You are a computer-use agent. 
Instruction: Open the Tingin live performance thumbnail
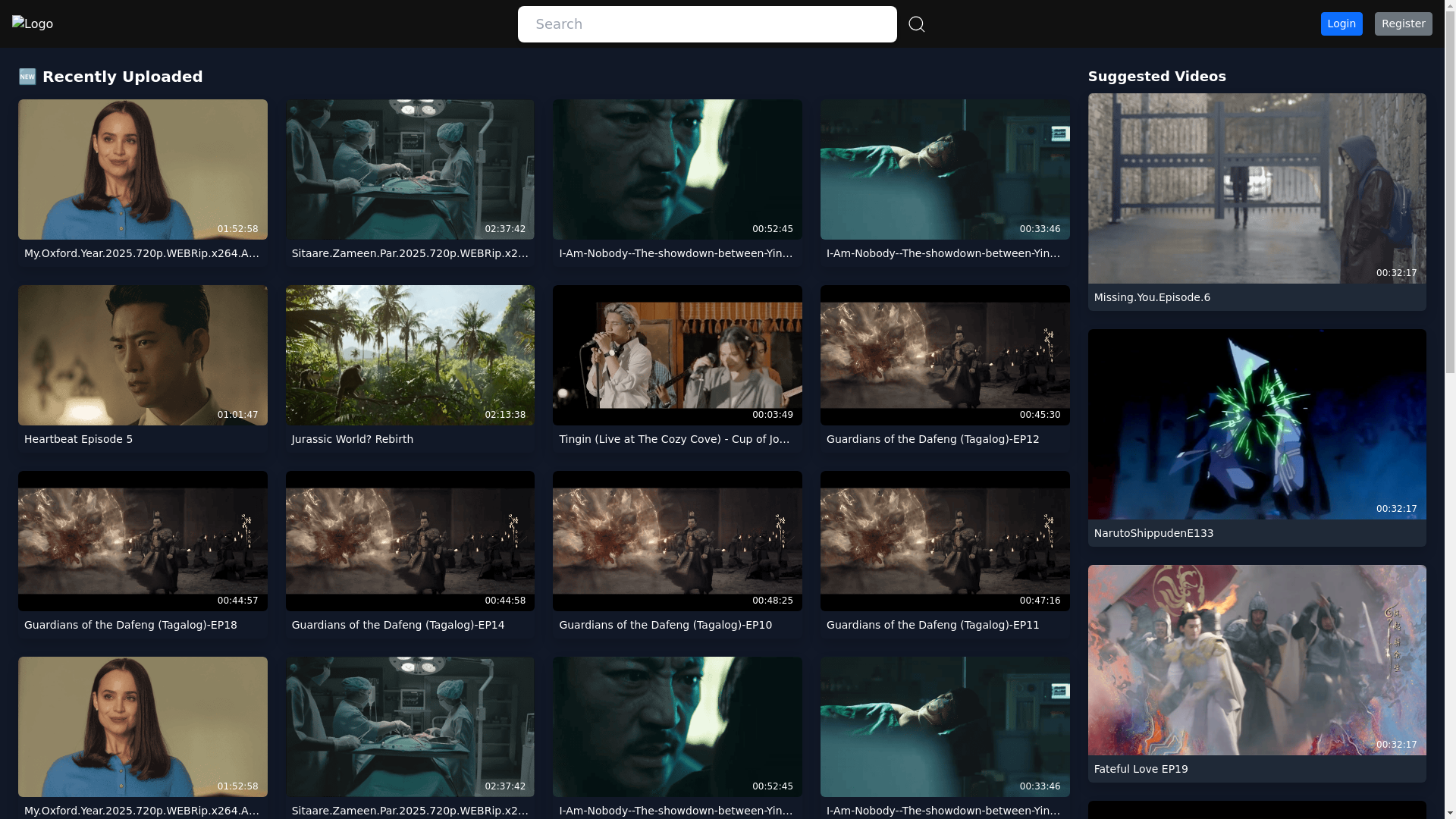tap(677, 355)
